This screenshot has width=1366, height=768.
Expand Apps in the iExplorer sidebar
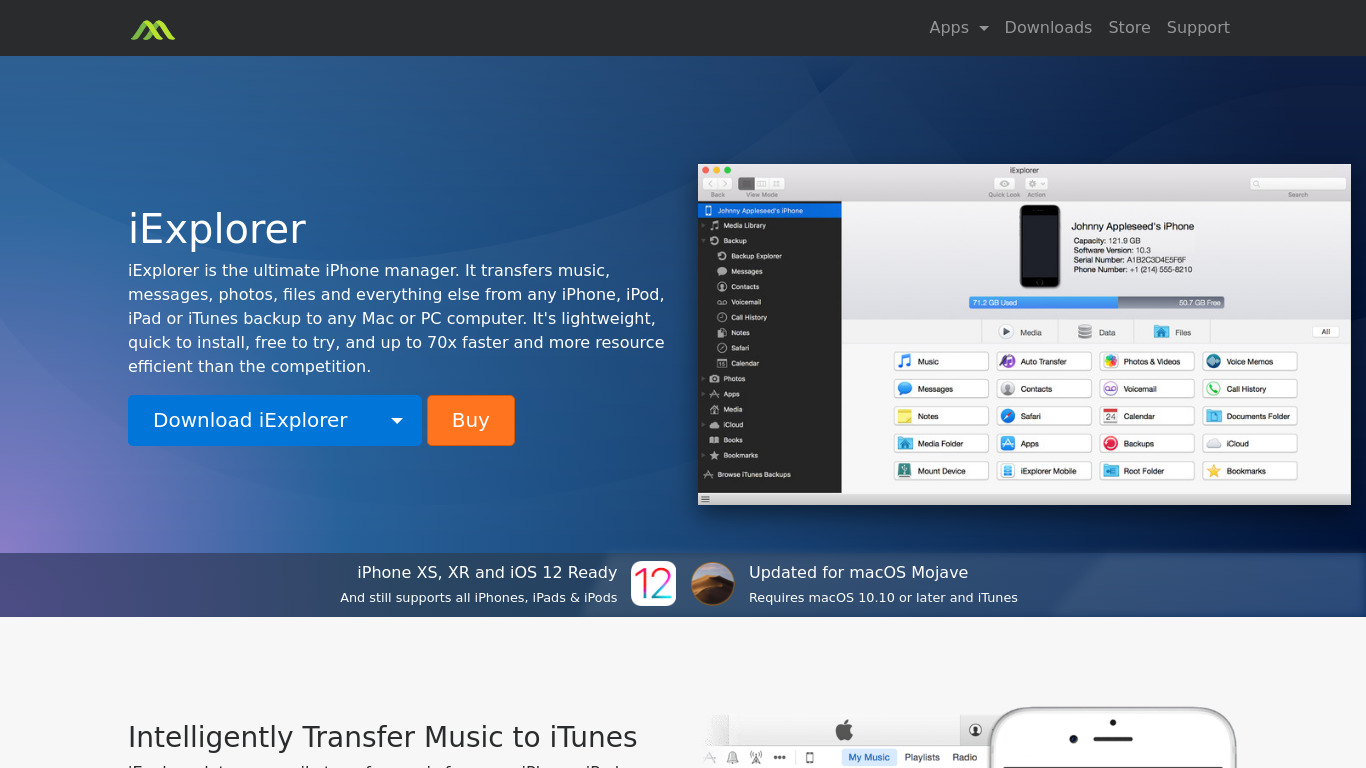[703, 394]
